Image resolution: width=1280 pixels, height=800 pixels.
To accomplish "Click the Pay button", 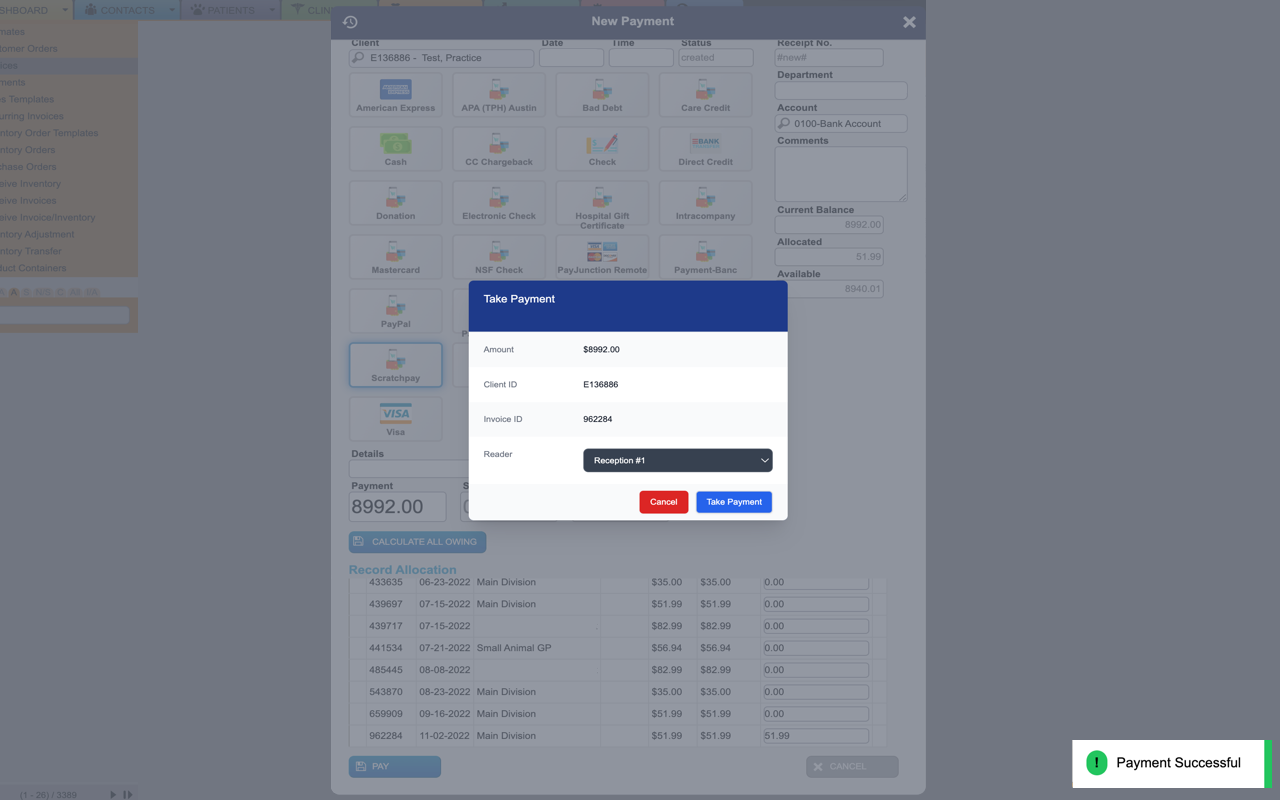I will (395, 767).
